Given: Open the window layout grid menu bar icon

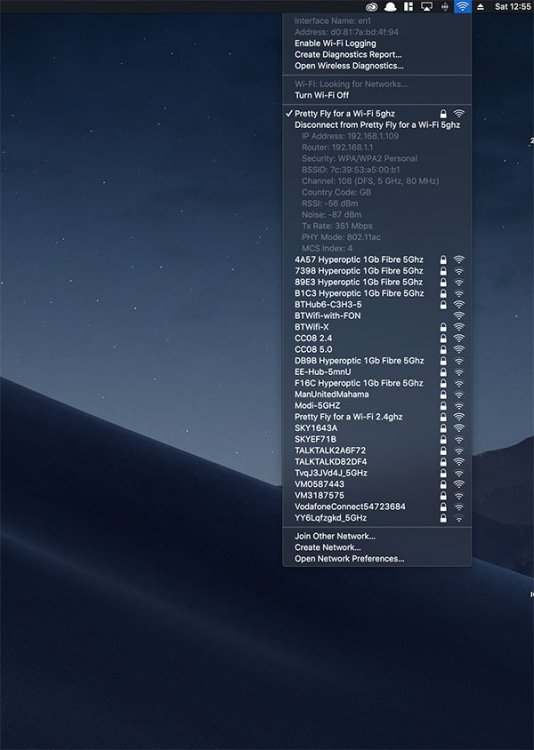Looking at the screenshot, I should click(408, 7).
